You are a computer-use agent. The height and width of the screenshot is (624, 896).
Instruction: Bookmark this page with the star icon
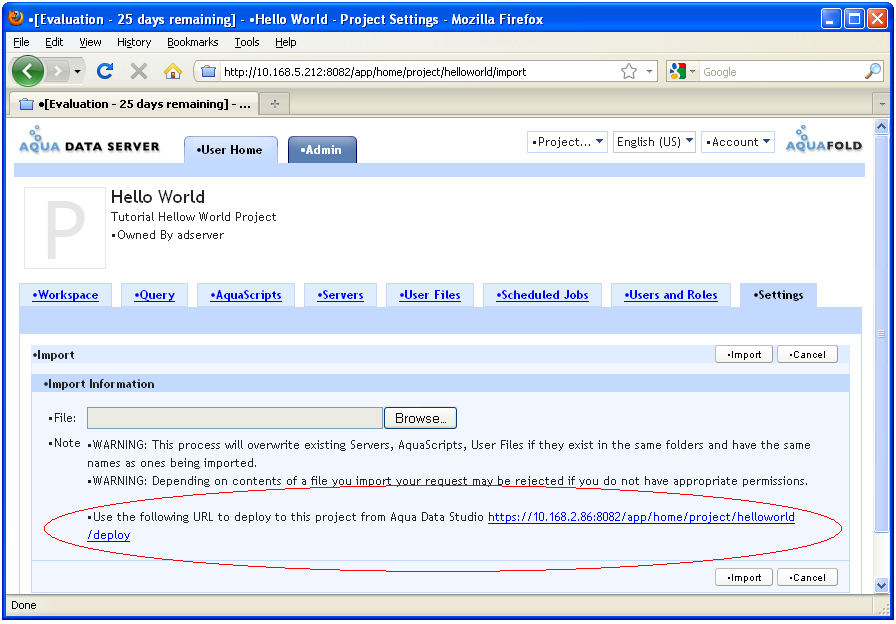point(629,72)
